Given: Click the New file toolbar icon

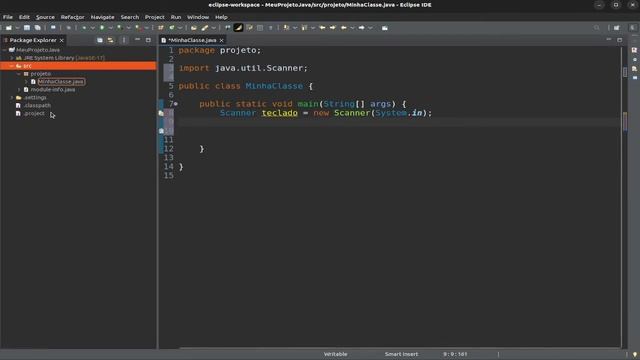Looking at the screenshot, I should click(9, 28).
